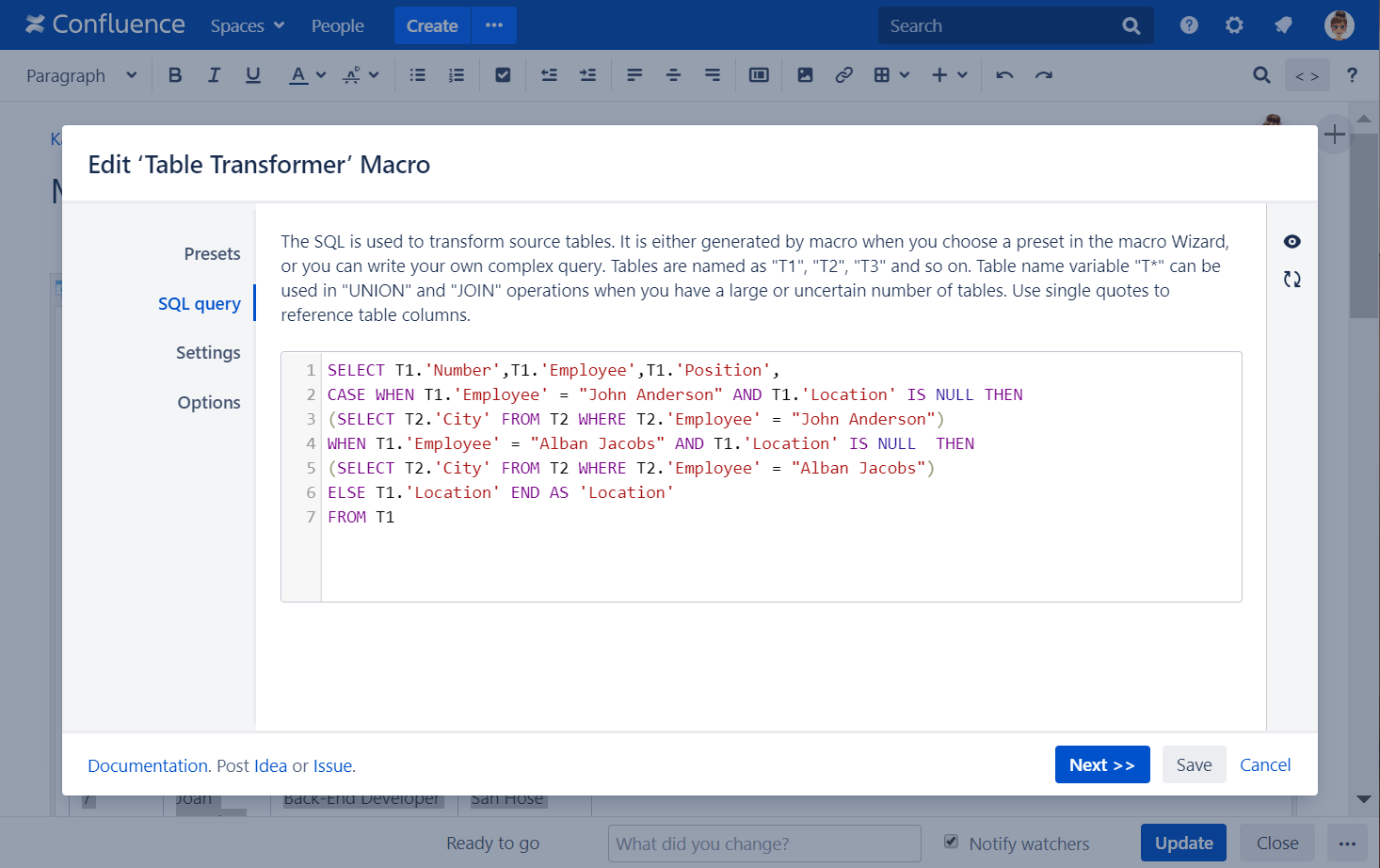Expand the Spaces menu
1380x868 pixels.
[x=247, y=26]
